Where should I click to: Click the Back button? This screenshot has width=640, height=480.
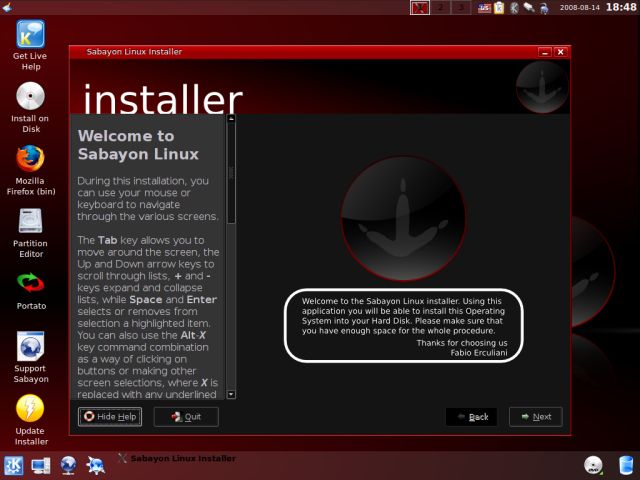pos(471,417)
